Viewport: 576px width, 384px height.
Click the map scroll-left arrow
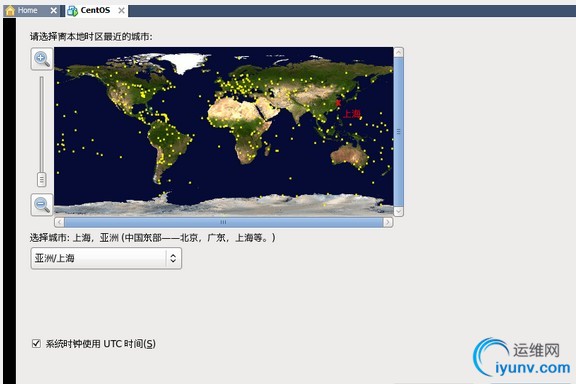click(x=60, y=222)
